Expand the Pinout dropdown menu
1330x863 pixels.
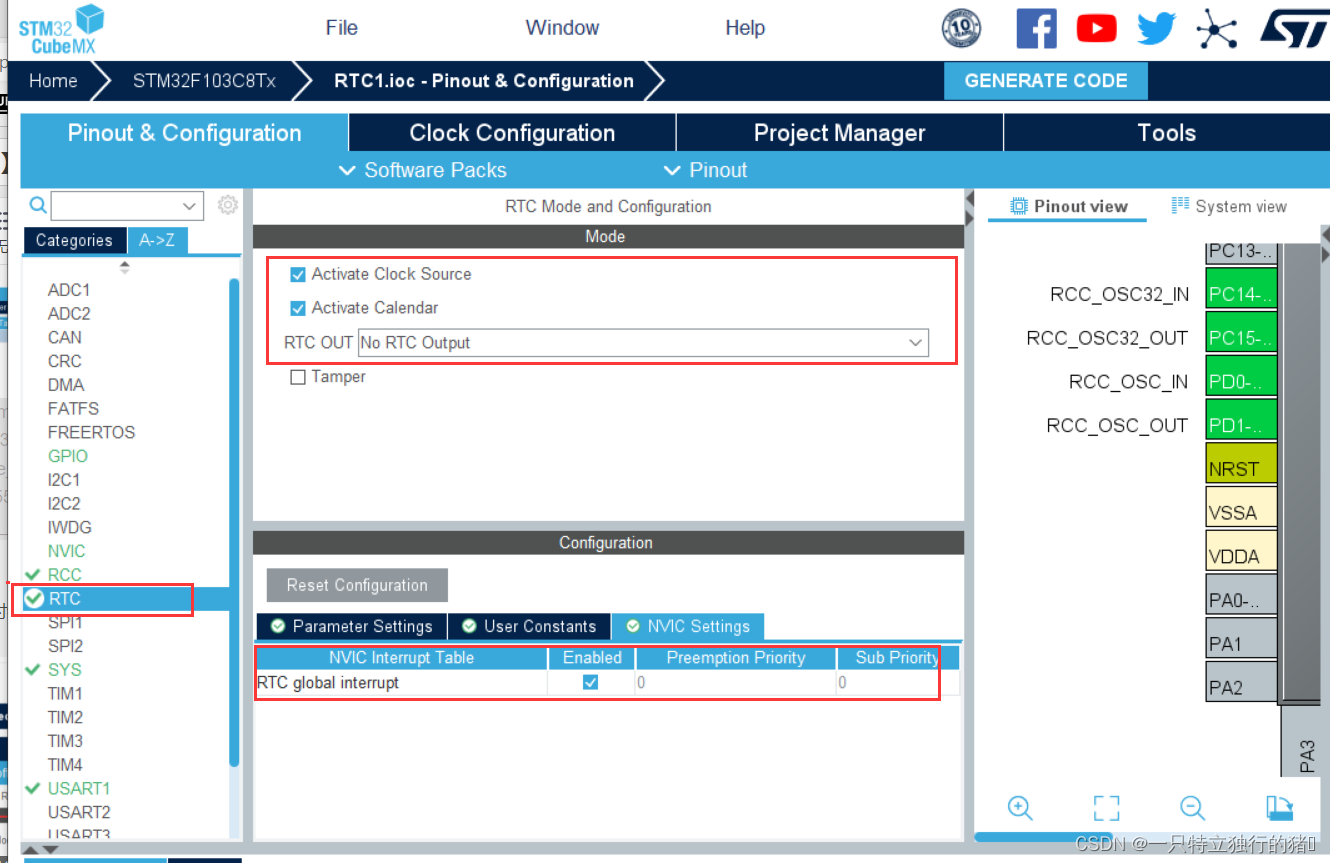[706, 170]
